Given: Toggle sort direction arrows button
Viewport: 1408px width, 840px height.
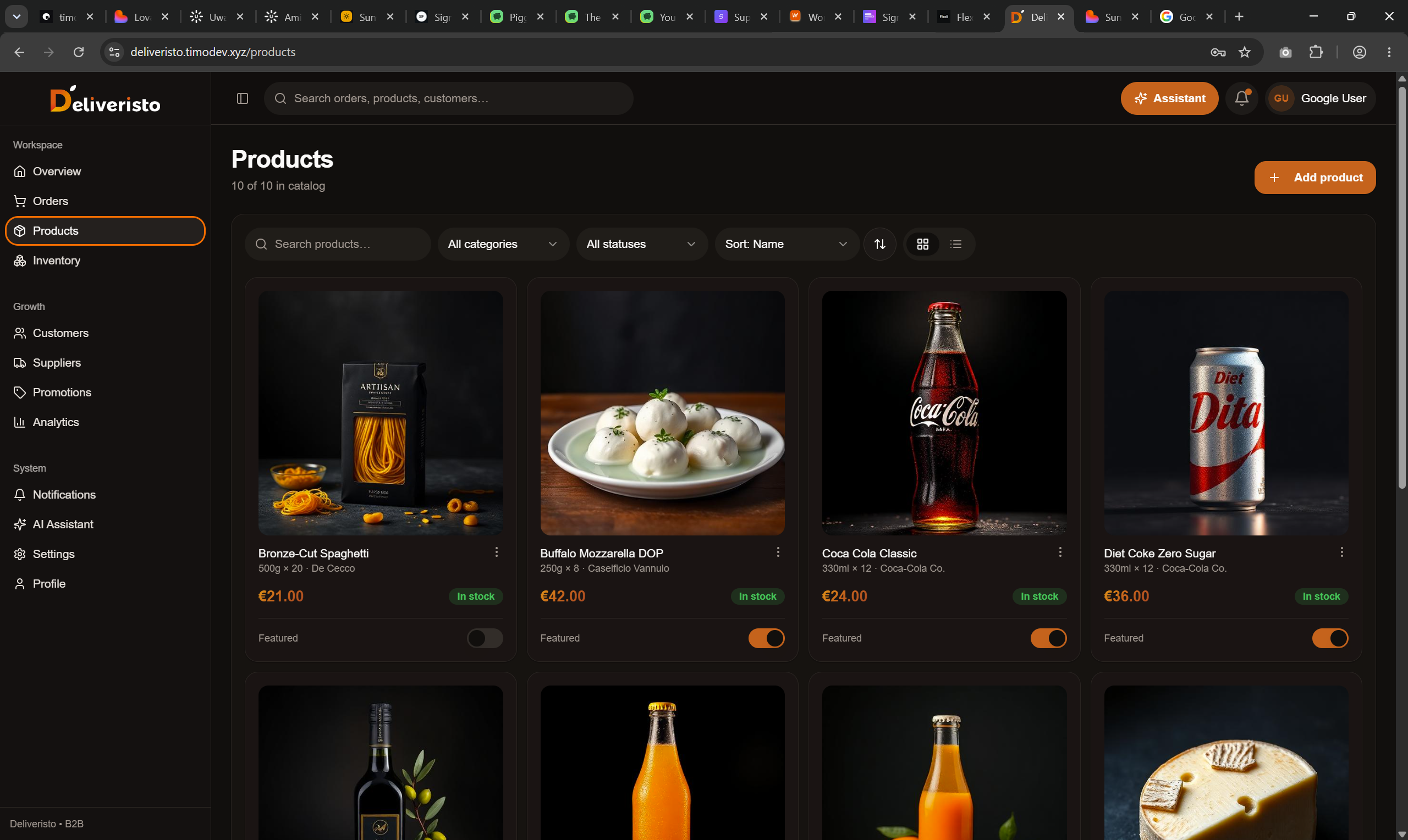Looking at the screenshot, I should point(880,244).
